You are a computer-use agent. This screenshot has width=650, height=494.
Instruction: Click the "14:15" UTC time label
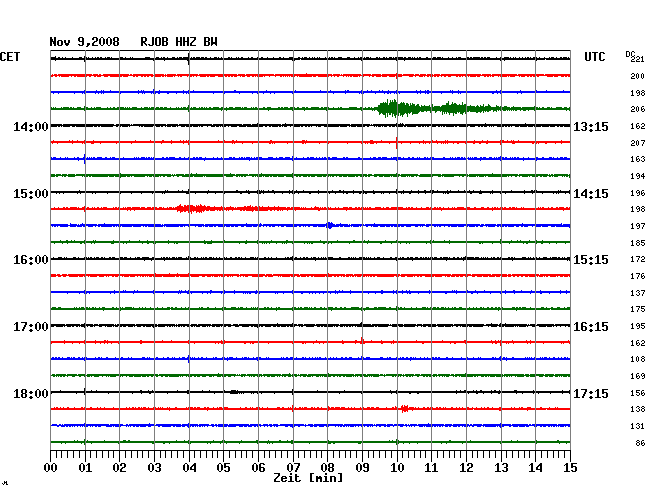click(x=591, y=194)
